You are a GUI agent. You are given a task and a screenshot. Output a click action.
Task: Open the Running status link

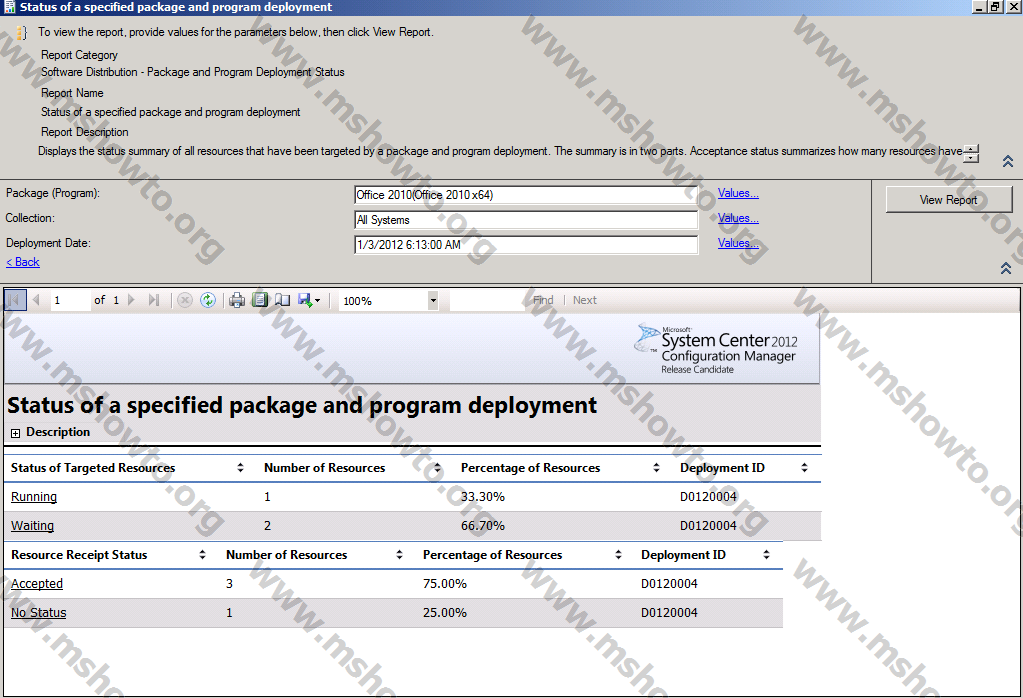[34, 497]
